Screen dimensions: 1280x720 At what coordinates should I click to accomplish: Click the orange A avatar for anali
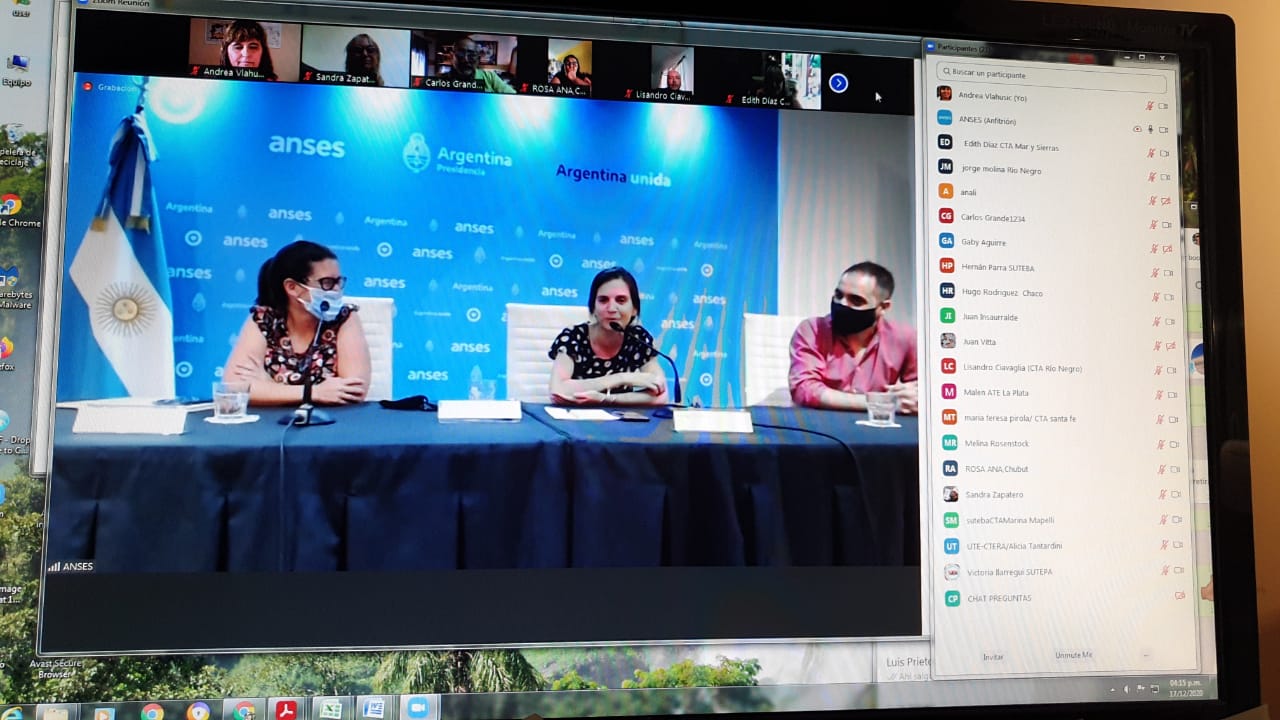pyautogui.click(x=945, y=191)
